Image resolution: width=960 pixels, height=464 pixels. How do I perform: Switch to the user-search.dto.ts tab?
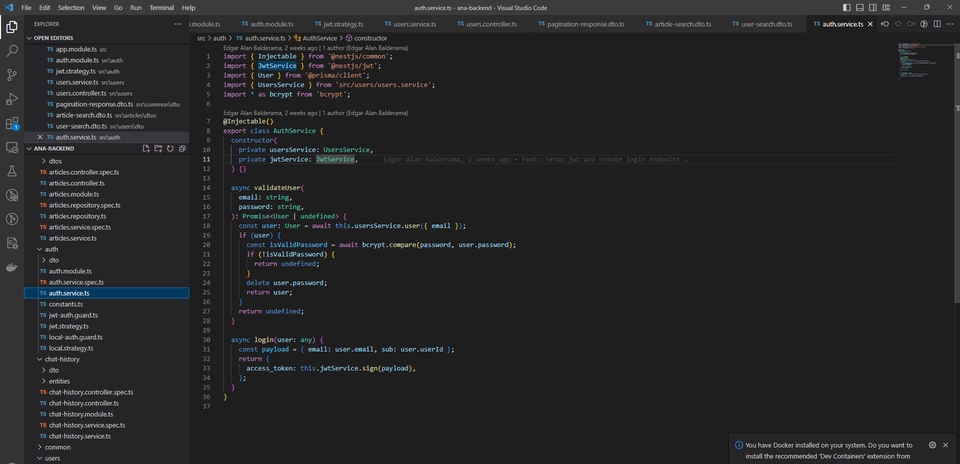point(761,24)
